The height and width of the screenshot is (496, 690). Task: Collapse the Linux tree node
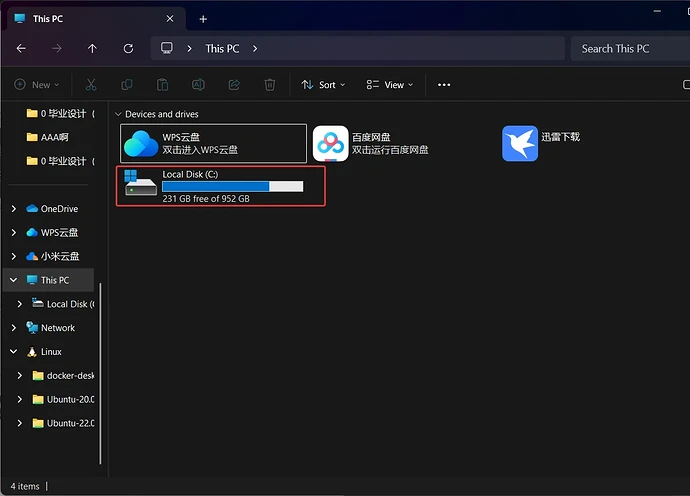click(x=14, y=352)
